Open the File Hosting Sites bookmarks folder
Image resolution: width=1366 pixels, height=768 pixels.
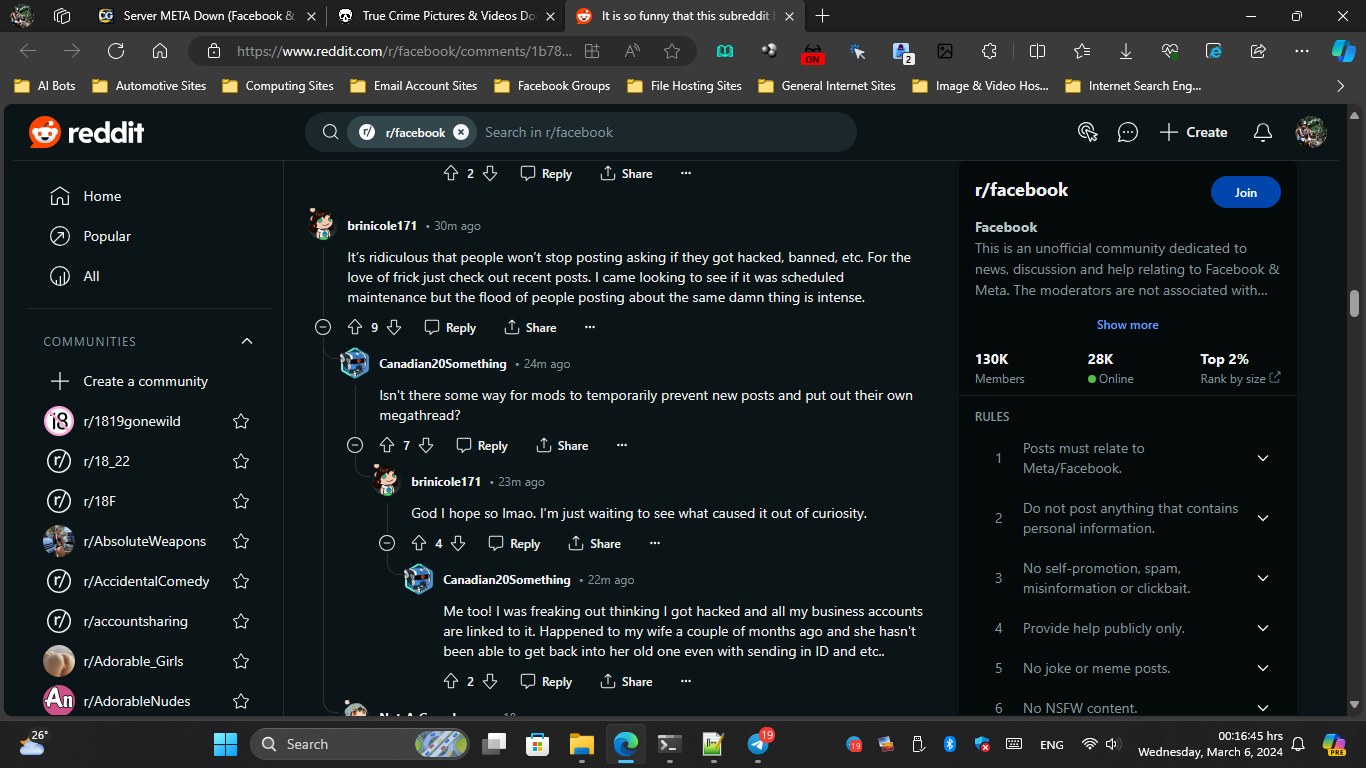tap(684, 86)
